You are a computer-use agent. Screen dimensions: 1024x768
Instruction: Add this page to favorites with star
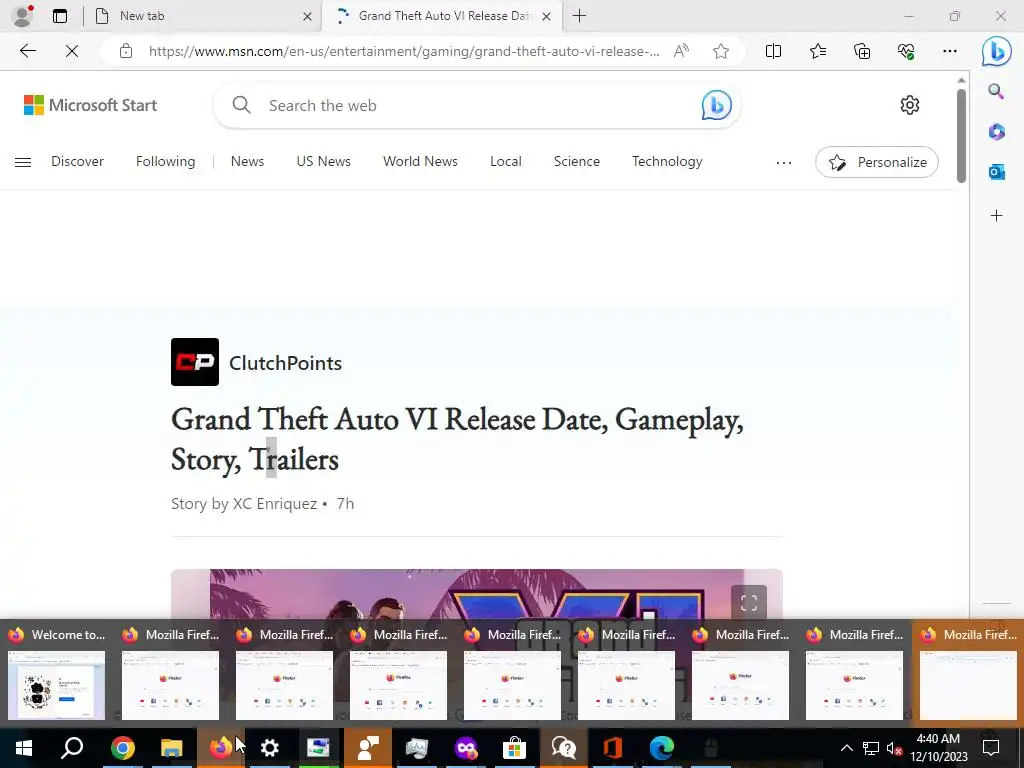pyautogui.click(x=720, y=51)
